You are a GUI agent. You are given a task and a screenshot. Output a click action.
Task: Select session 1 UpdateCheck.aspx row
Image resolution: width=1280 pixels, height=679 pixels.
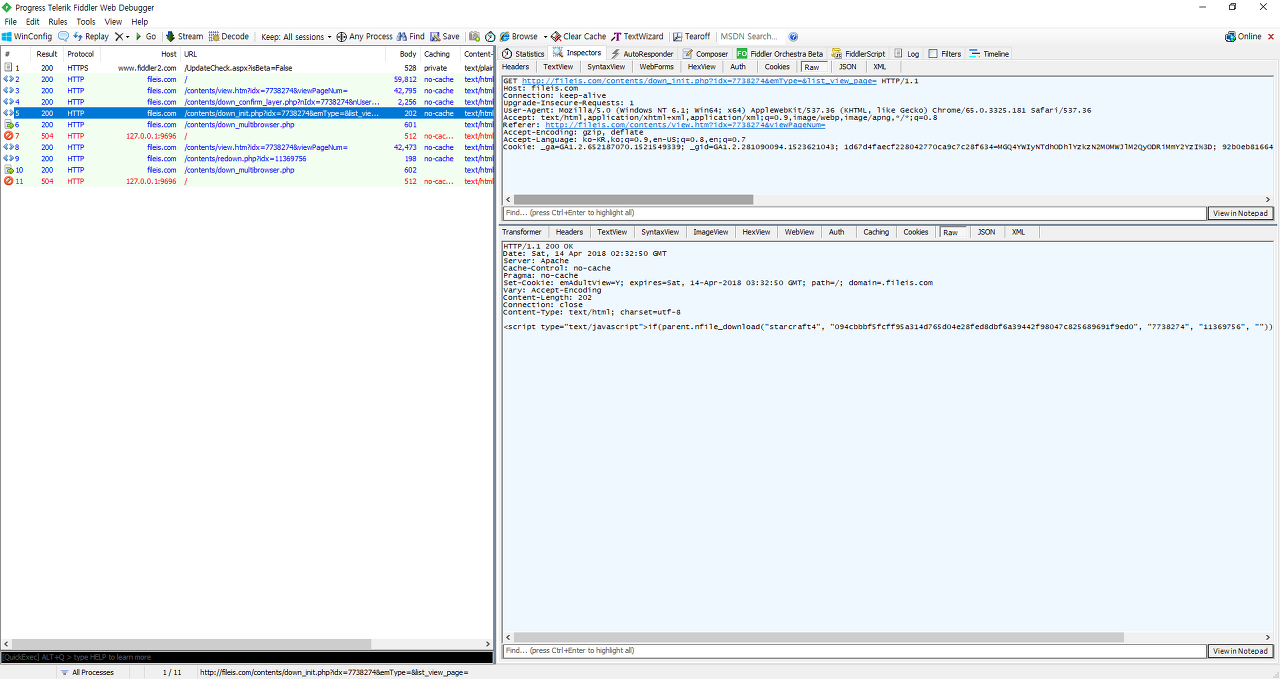247,68
